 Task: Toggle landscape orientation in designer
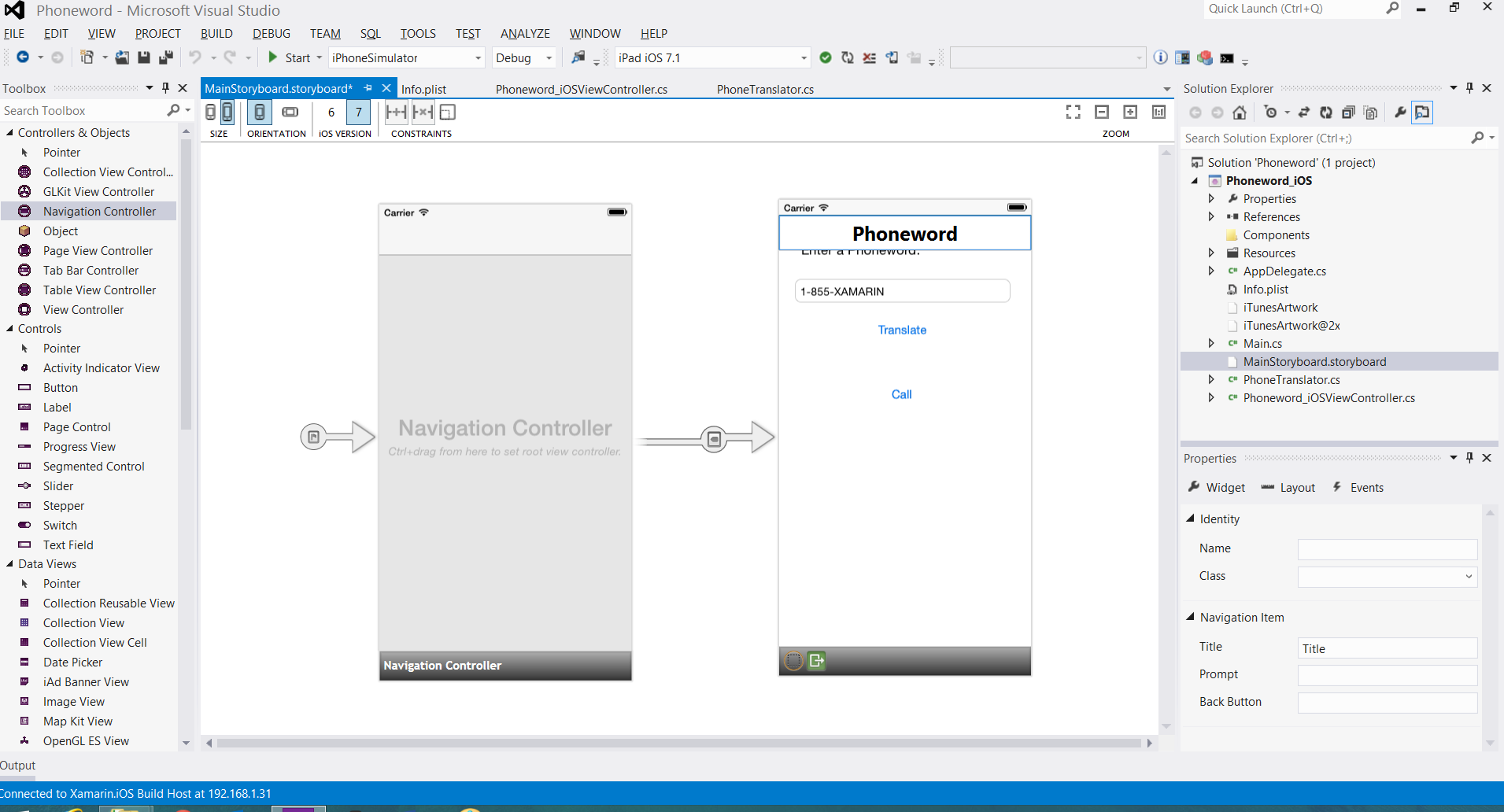point(290,113)
